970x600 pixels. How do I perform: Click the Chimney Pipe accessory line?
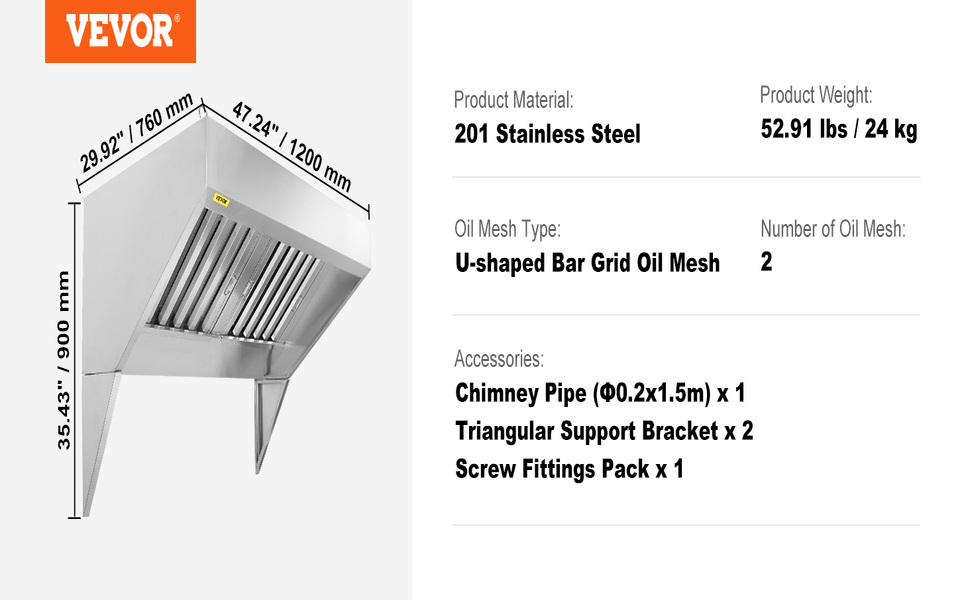pos(600,393)
